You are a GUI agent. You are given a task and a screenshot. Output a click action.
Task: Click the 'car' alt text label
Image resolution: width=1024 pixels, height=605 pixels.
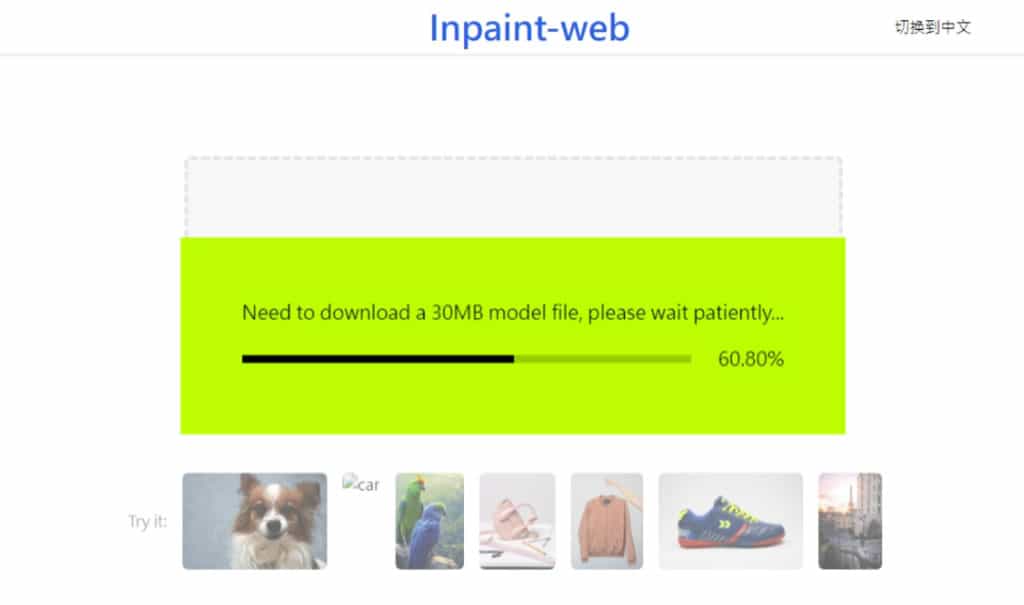click(368, 486)
